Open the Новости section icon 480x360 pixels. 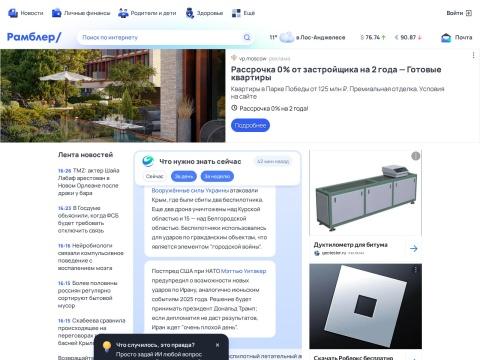pos(13,13)
